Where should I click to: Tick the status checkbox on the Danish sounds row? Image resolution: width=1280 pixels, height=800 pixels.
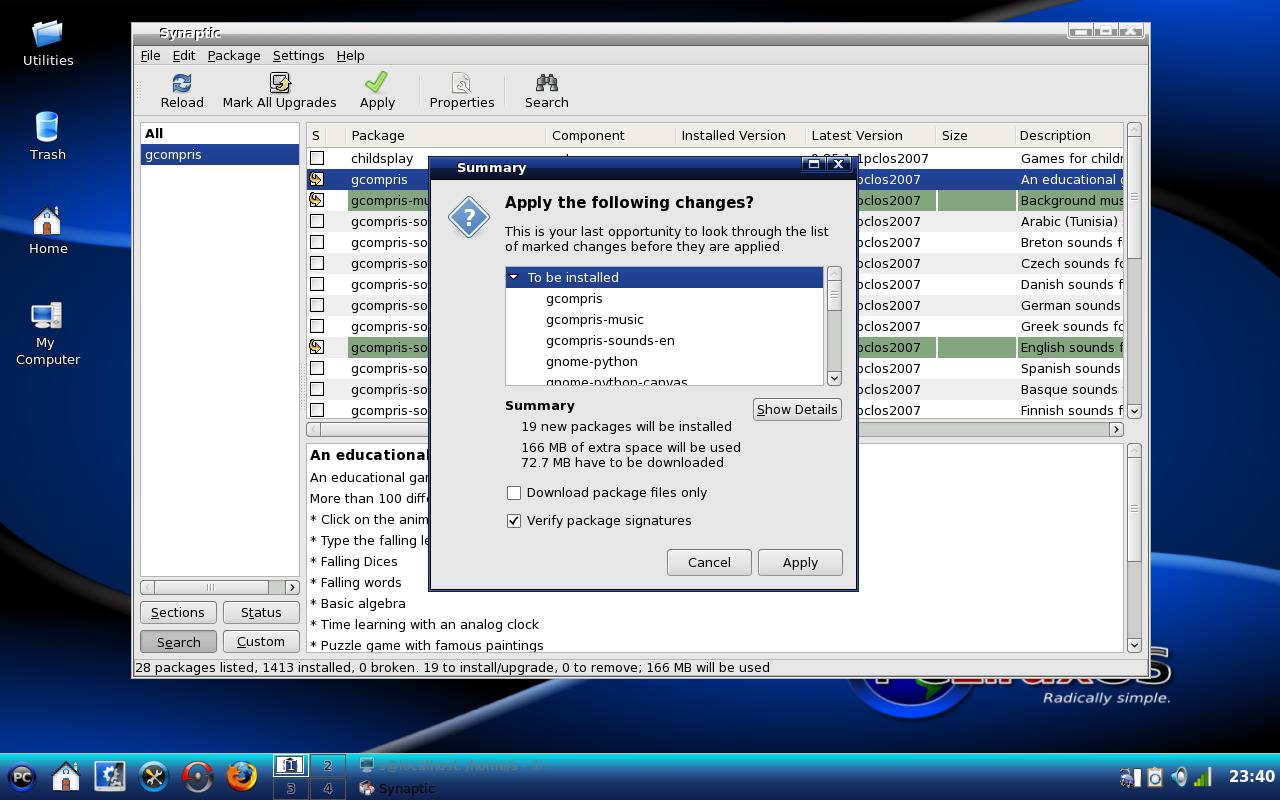317,284
